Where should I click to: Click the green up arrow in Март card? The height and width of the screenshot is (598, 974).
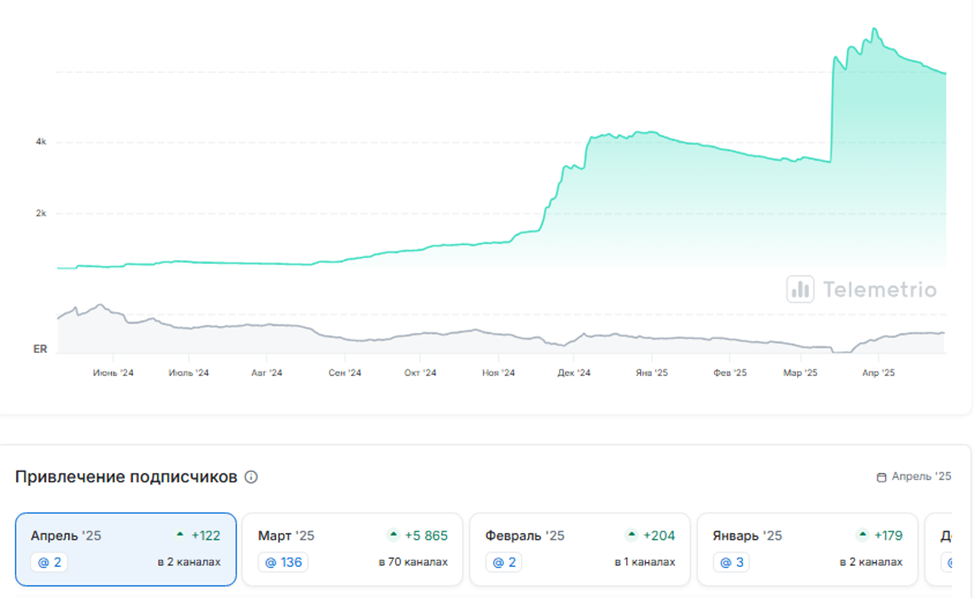[393, 535]
